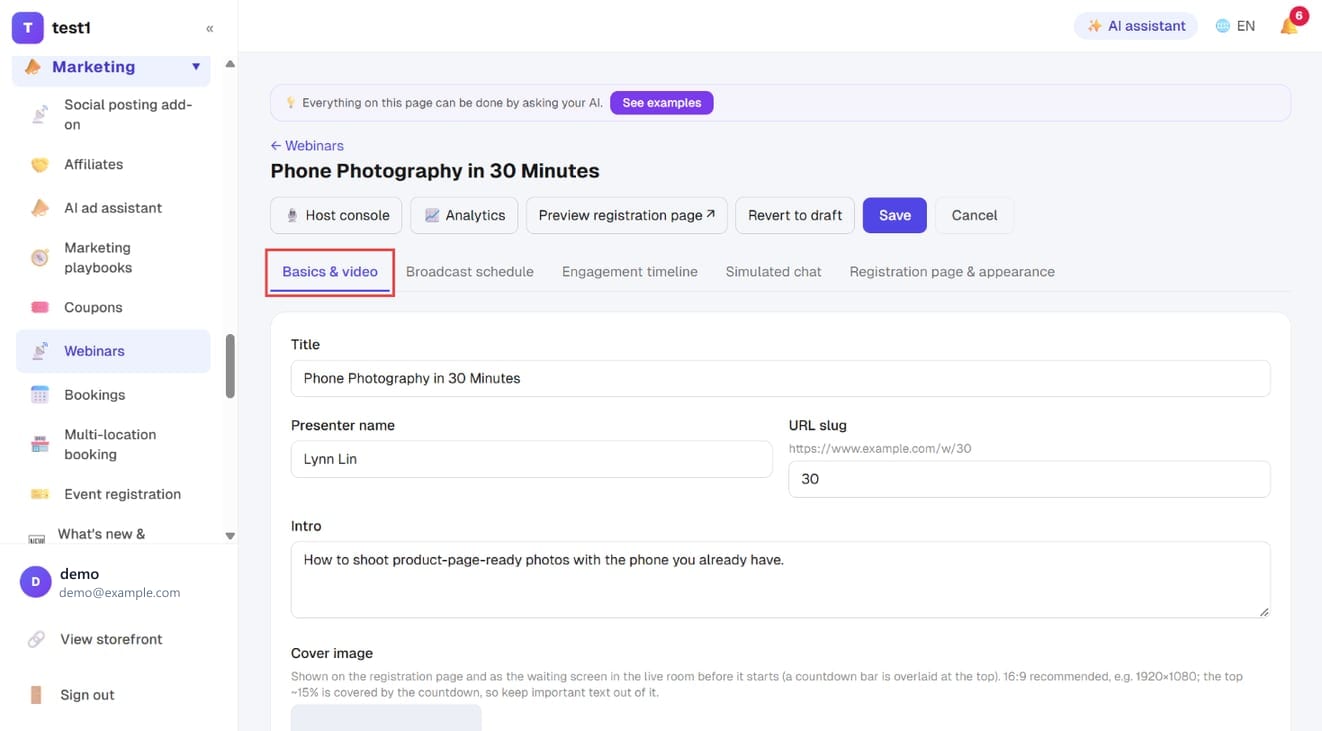Collapse the sidebar with double chevron icon
This screenshot has width=1322, height=731.
(209, 28)
